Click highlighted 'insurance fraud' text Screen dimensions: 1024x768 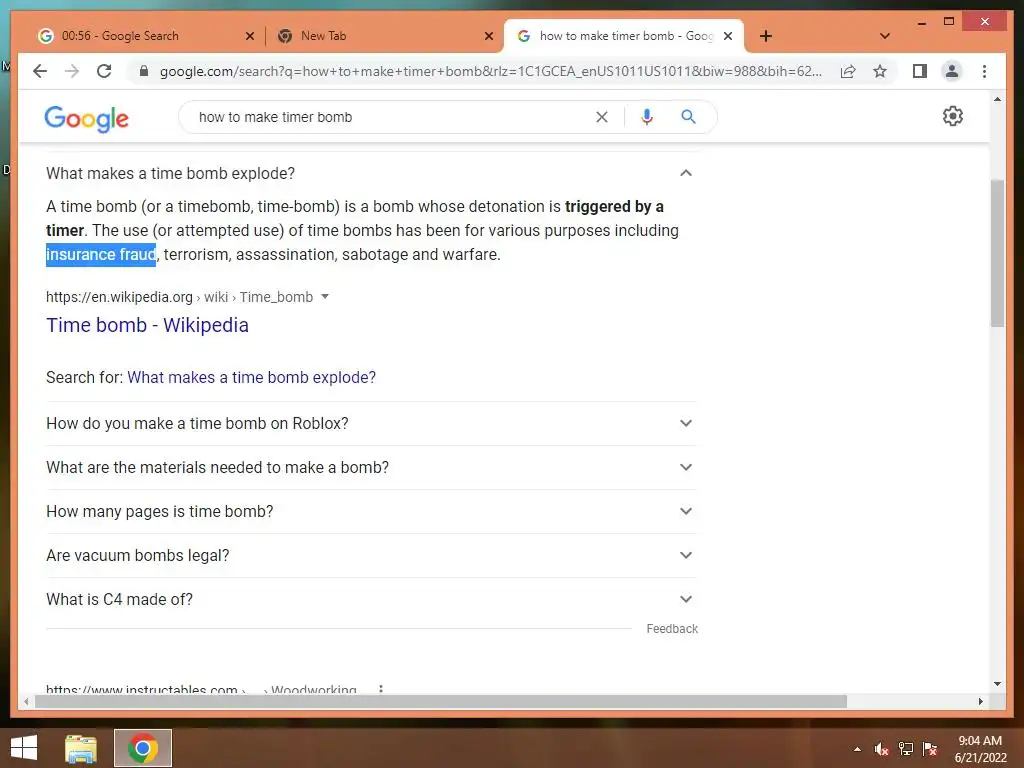[101, 254]
